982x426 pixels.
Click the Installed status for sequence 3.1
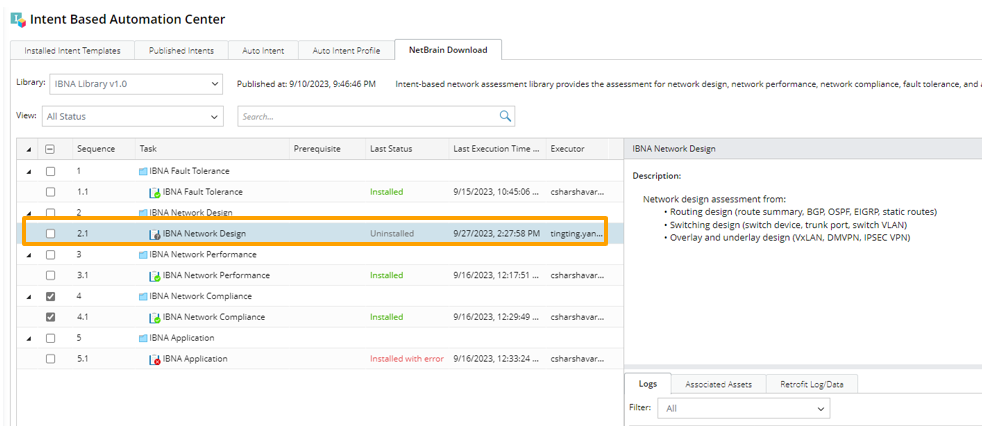coord(386,275)
